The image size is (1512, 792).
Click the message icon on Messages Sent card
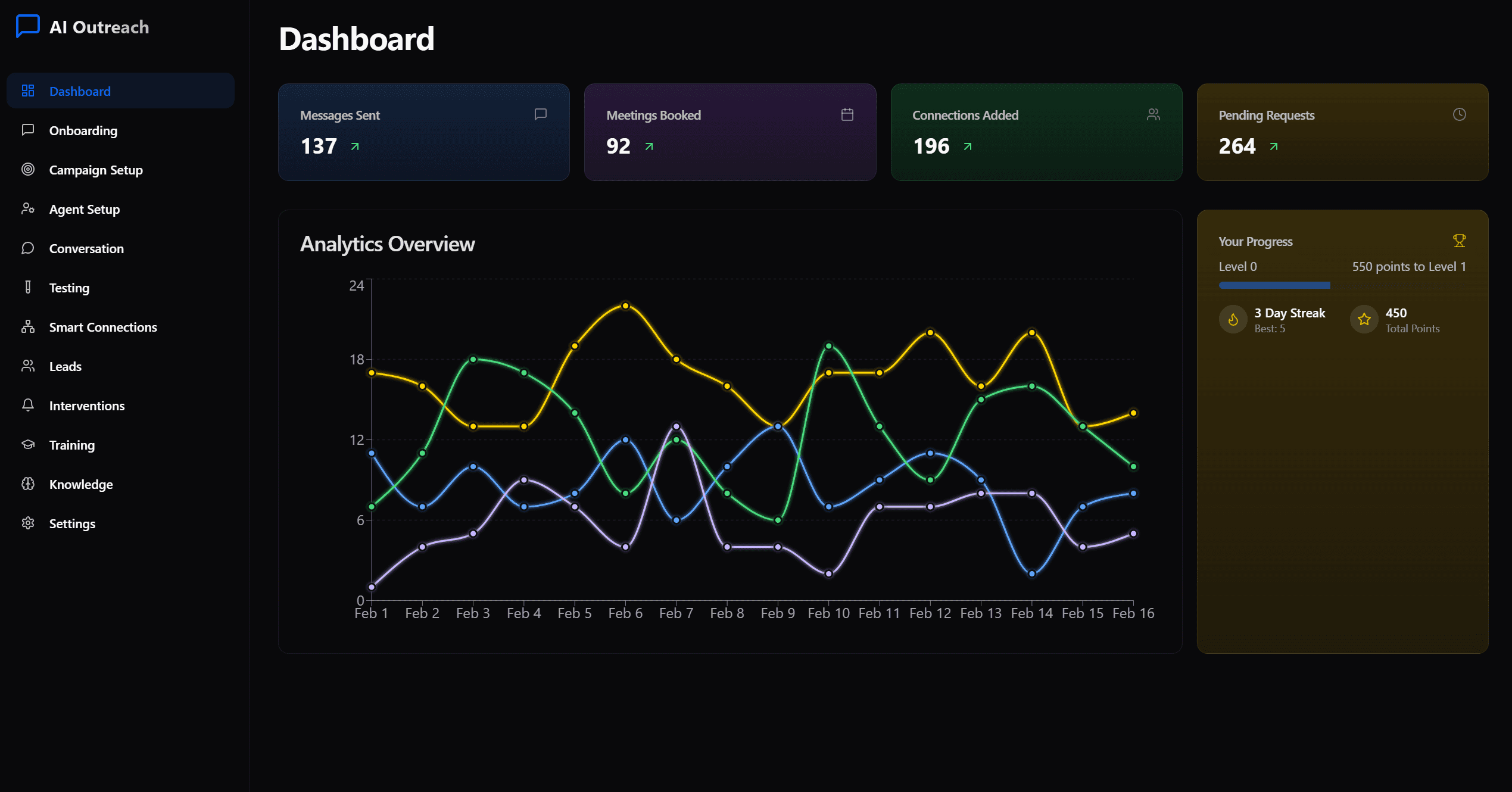tap(540, 114)
